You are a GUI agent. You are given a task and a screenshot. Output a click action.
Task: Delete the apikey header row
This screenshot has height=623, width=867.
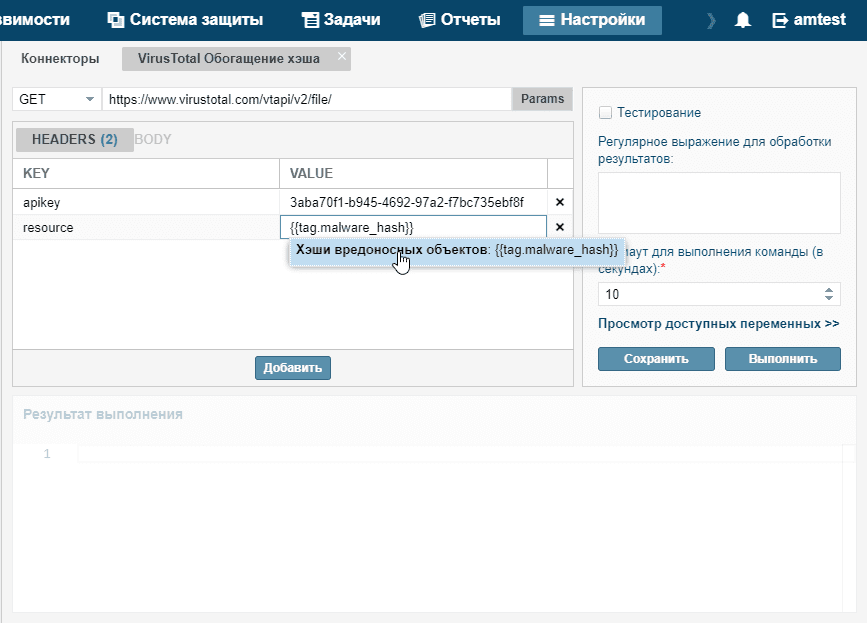click(x=560, y=202)
